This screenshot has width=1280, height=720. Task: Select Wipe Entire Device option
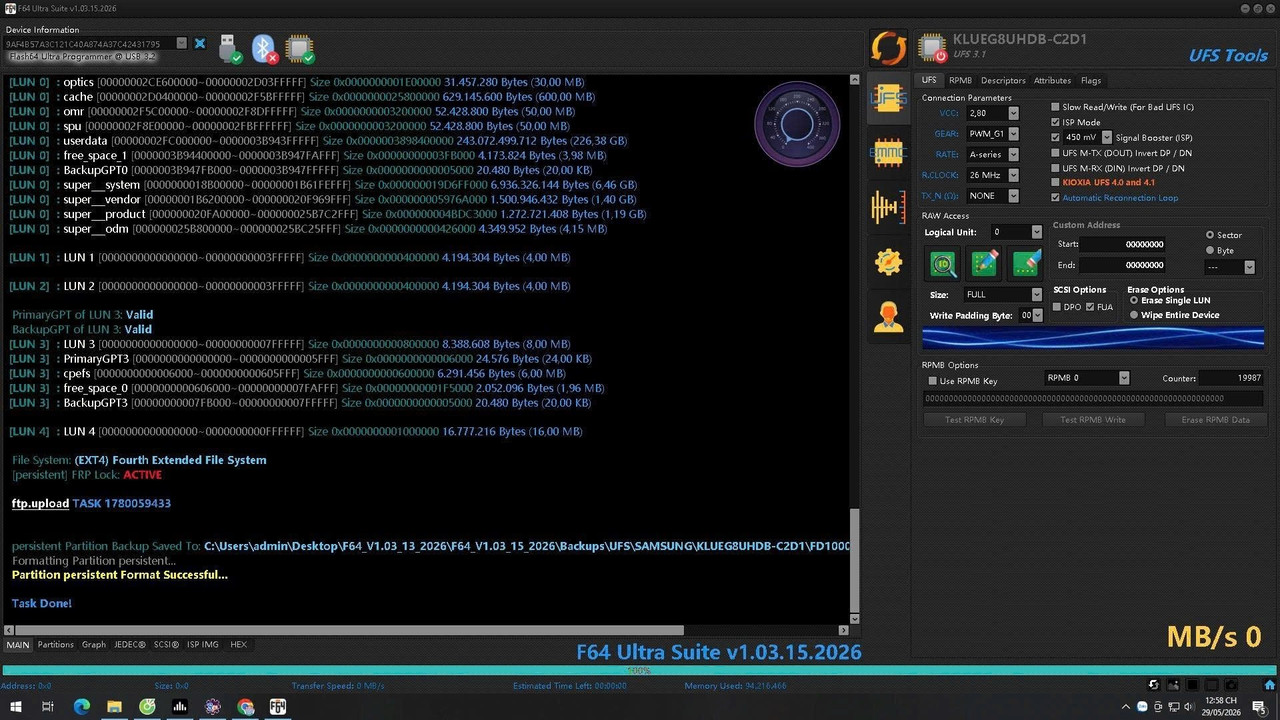tap(1134, 315)
